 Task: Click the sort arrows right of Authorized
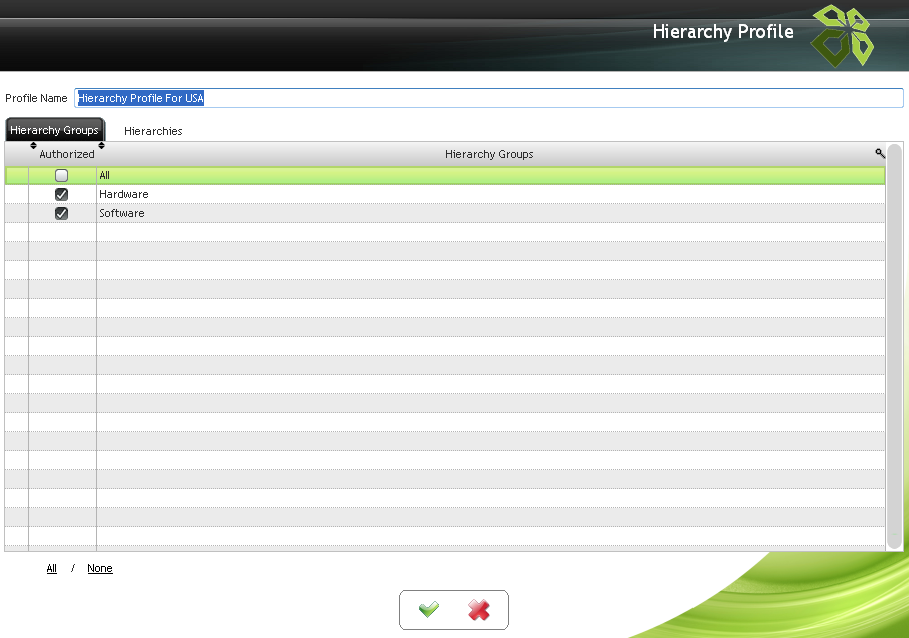pyautogui.click(x=101, y=146)
